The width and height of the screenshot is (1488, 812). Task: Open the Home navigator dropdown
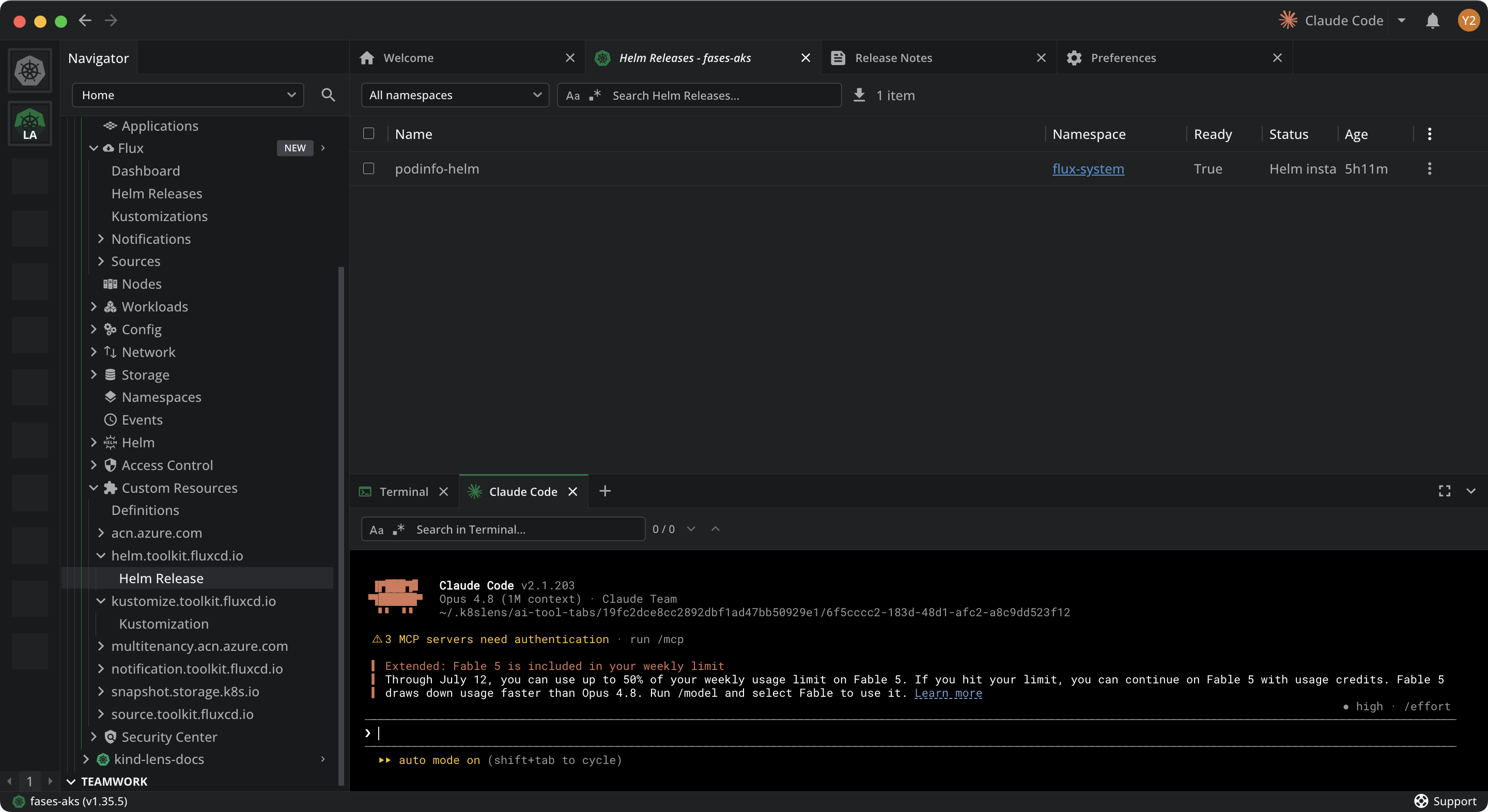[188, 95]
